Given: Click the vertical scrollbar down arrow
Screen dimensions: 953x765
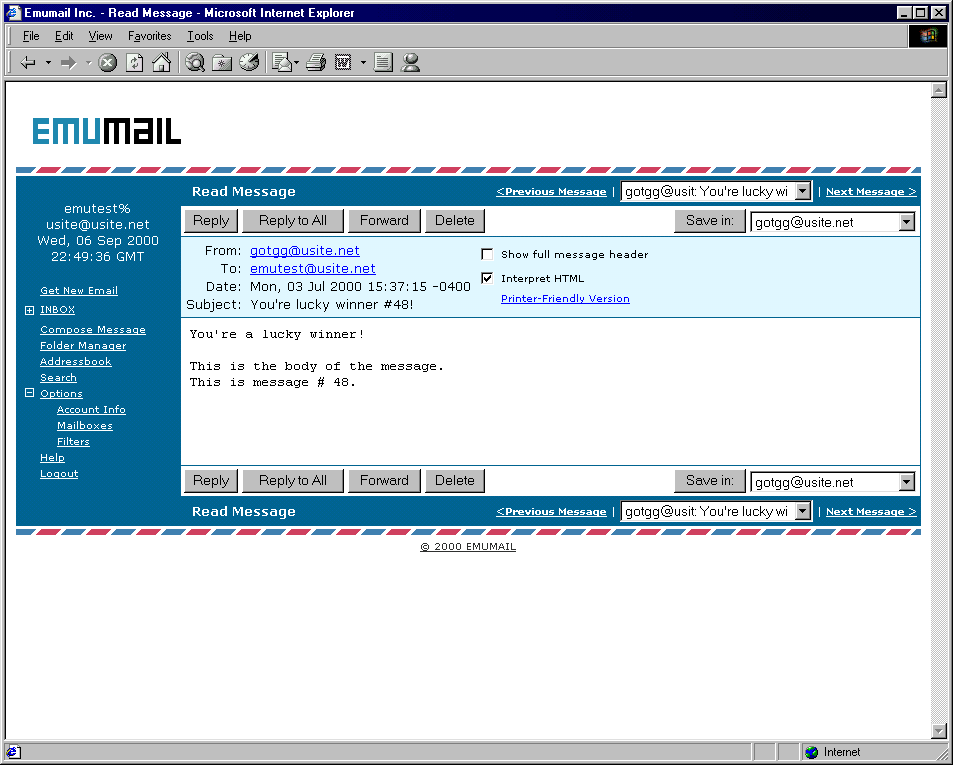Looking at the screenshot, I should [938, 731].
